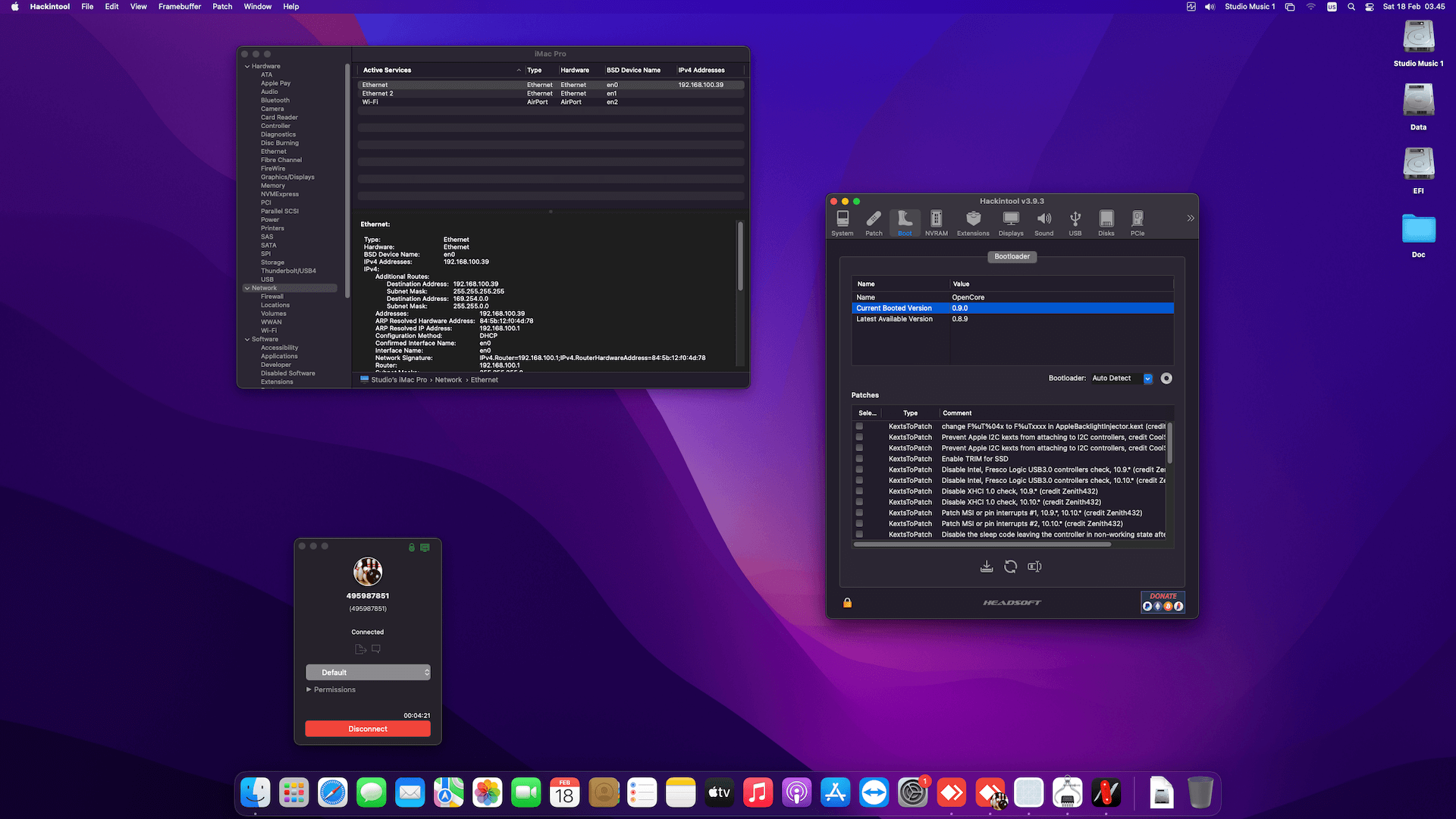1456x819 pixels.
Task: Click the Bootloader tab label
Action: point(1012,256)
